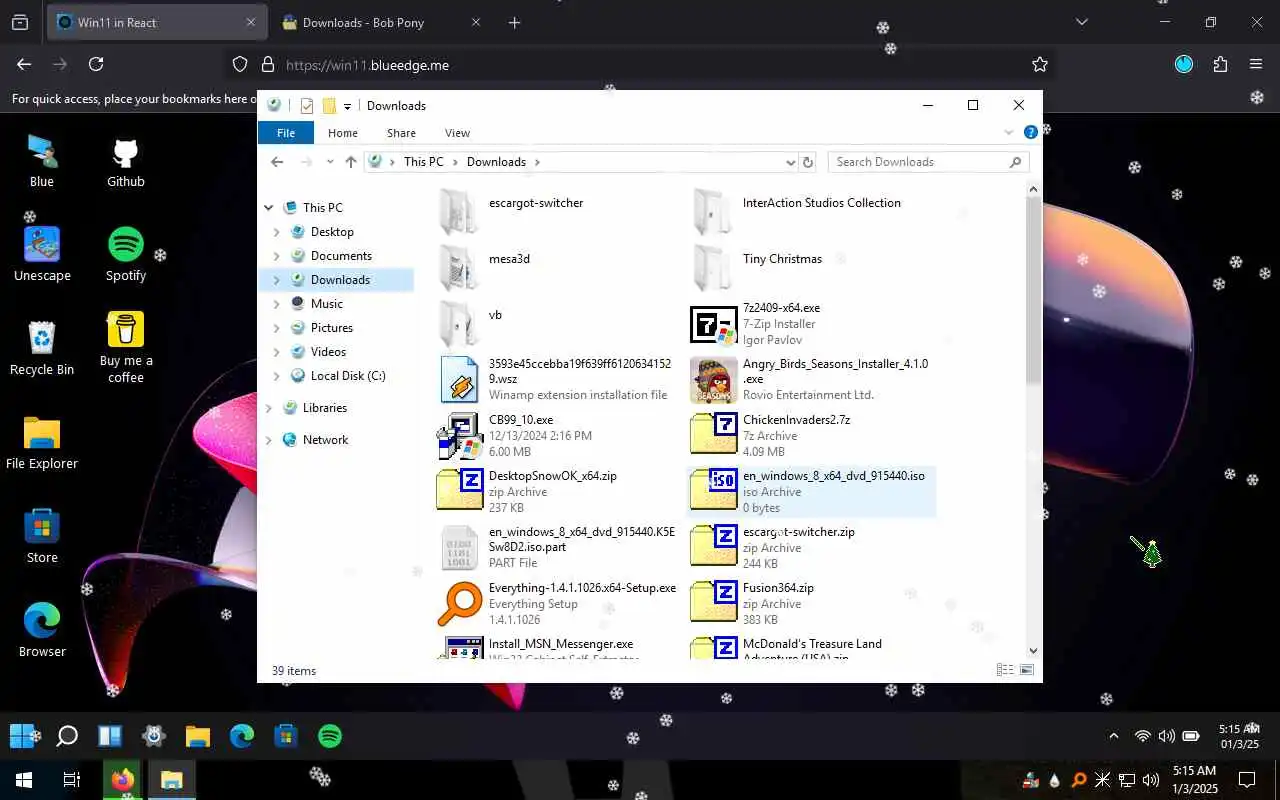
Task: Click Win11 Start button in inner taskbar
Action: pos(22,736)
